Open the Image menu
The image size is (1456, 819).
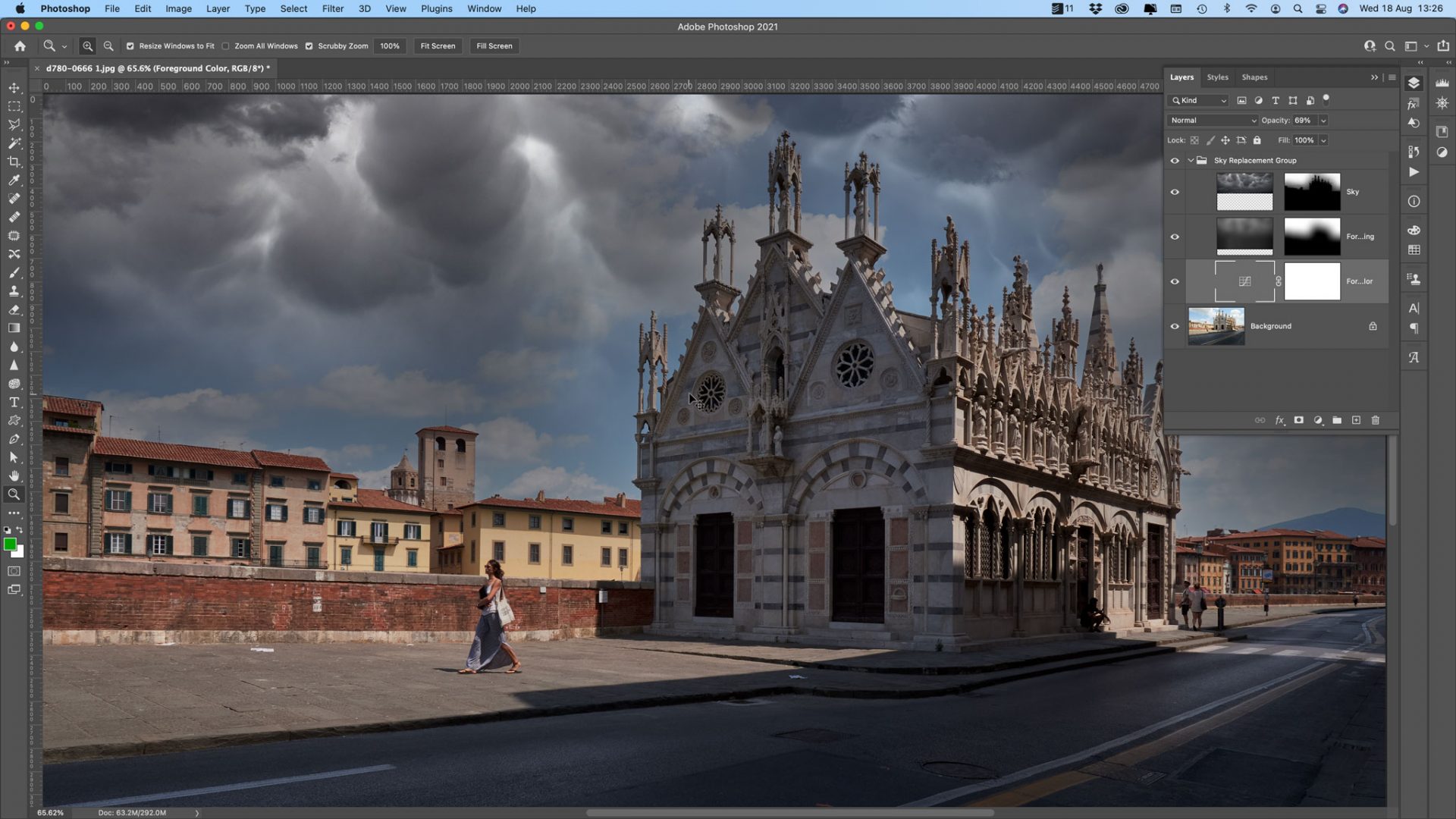tap(178, 8)
